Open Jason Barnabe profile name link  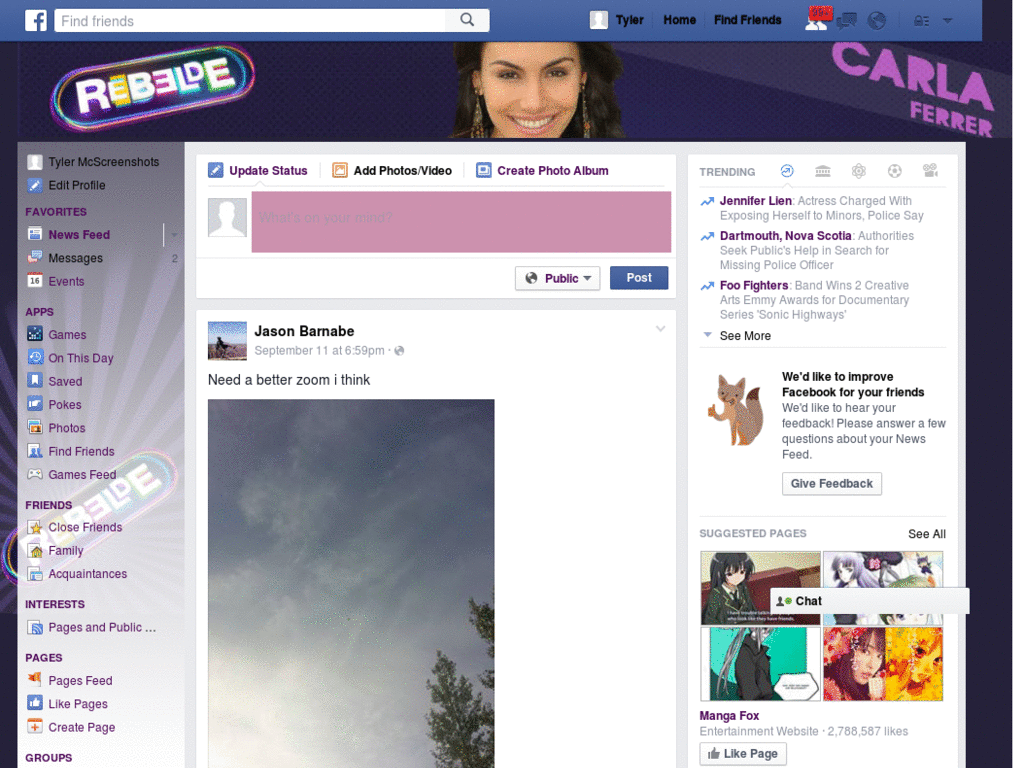[x=304, y=331]
